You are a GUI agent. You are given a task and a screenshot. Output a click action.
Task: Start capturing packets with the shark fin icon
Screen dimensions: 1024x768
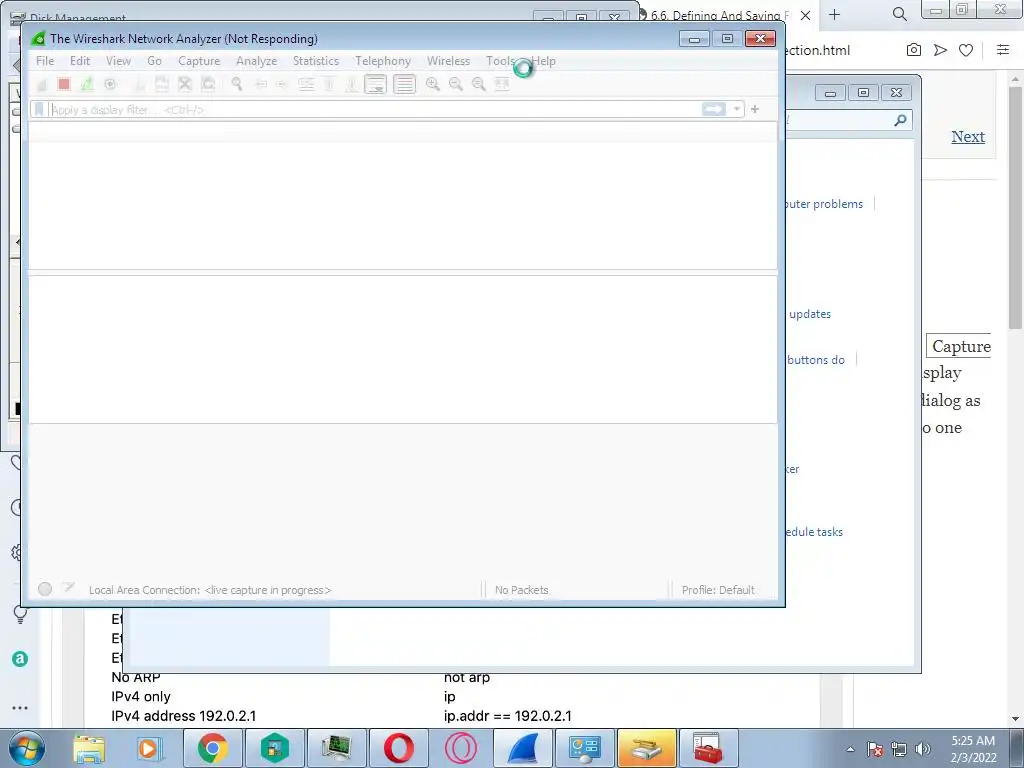(x=41, y=84)
